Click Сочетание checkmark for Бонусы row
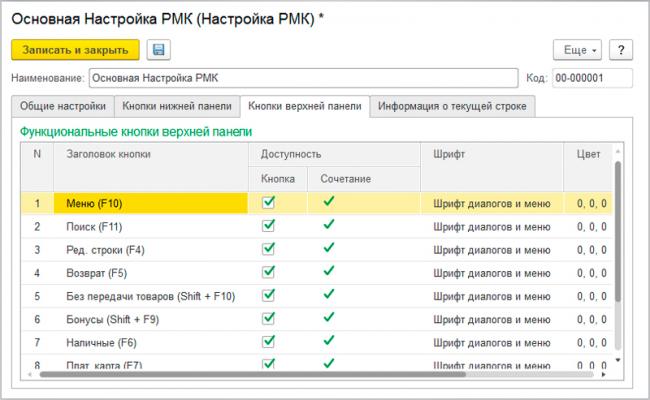The width and height of the screenshot is (650, 400). [x=329, y=318]
